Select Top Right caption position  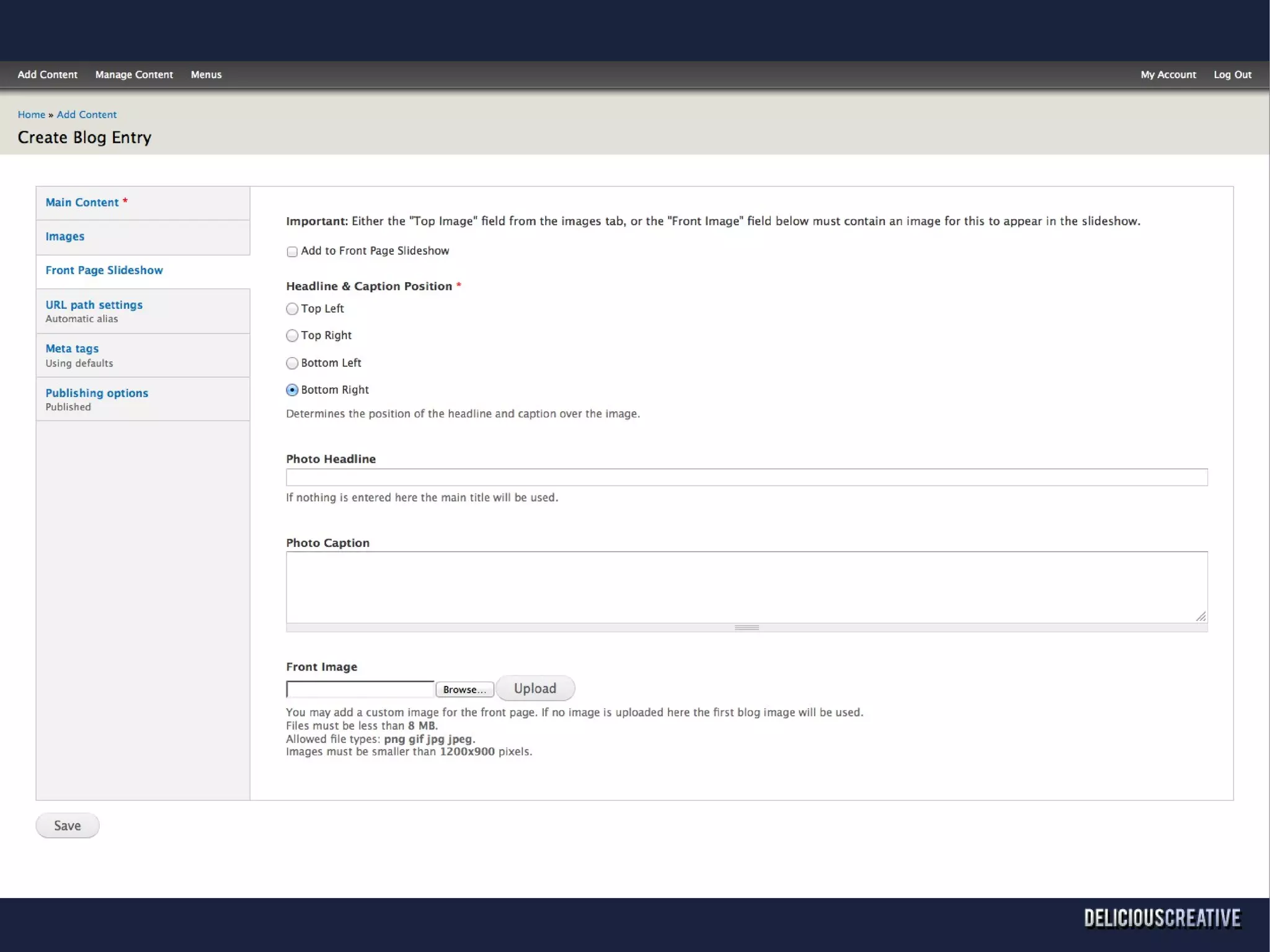click(x=292, y=336)
